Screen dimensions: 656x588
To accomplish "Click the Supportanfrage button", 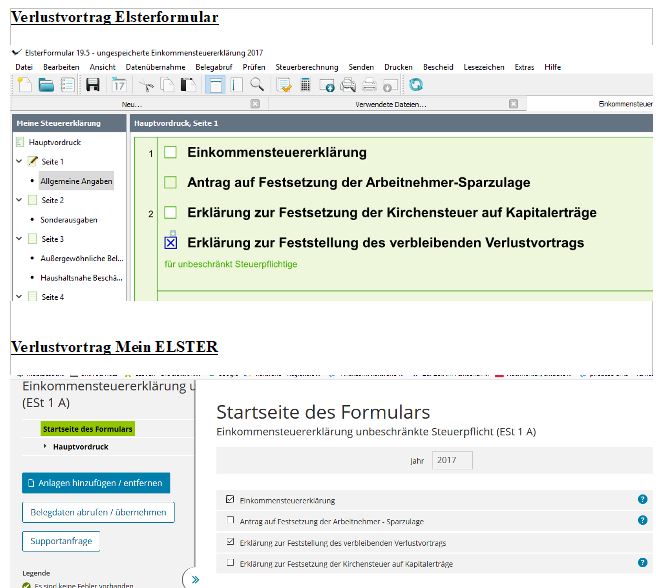I will 61,541.
